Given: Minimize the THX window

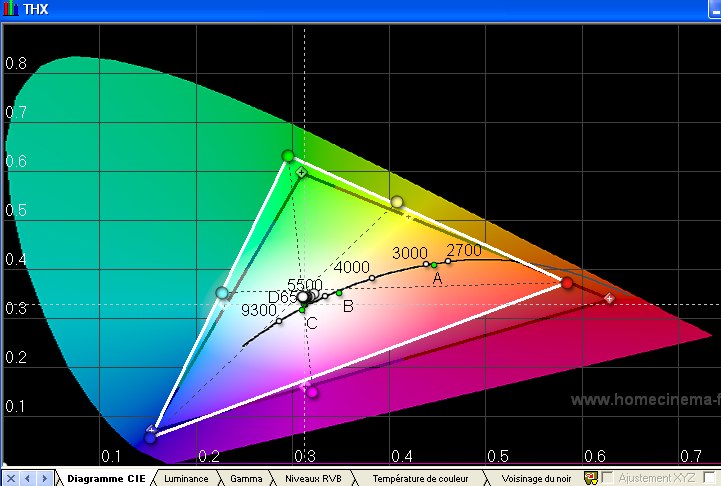Looking at the screenshot, I should pos(715,9).
